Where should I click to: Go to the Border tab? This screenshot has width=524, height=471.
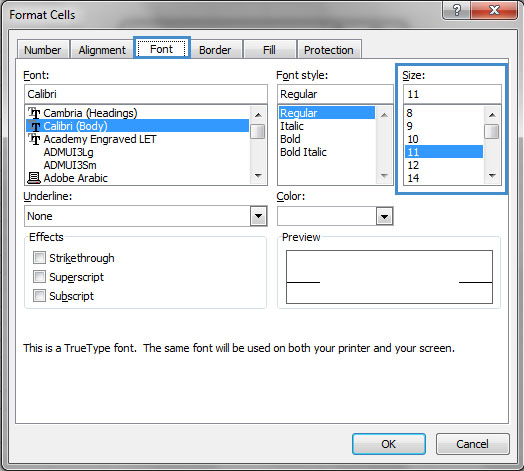click(x=215, y=50)
